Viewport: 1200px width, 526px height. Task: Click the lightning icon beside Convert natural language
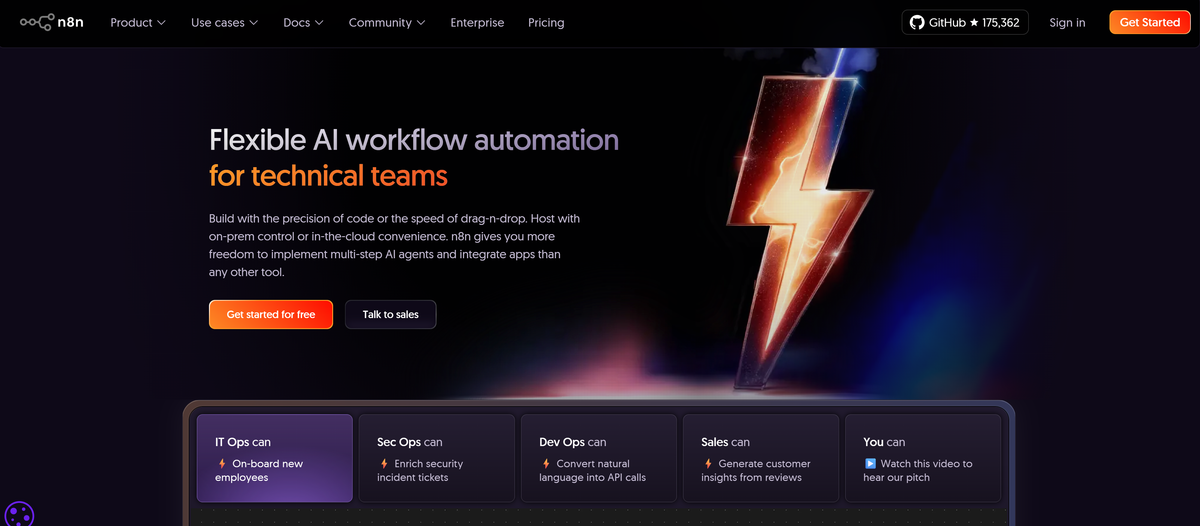coord(546,464)
